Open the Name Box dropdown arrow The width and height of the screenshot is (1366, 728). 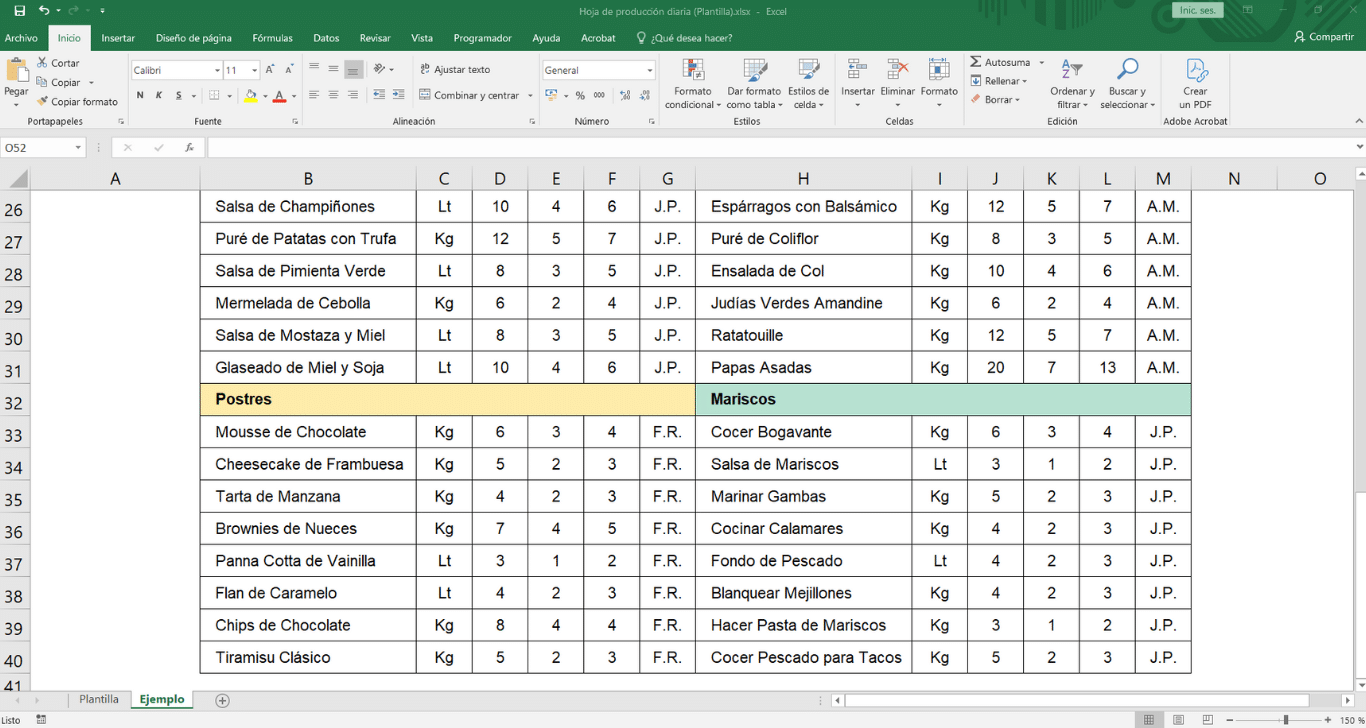[78, 148]
